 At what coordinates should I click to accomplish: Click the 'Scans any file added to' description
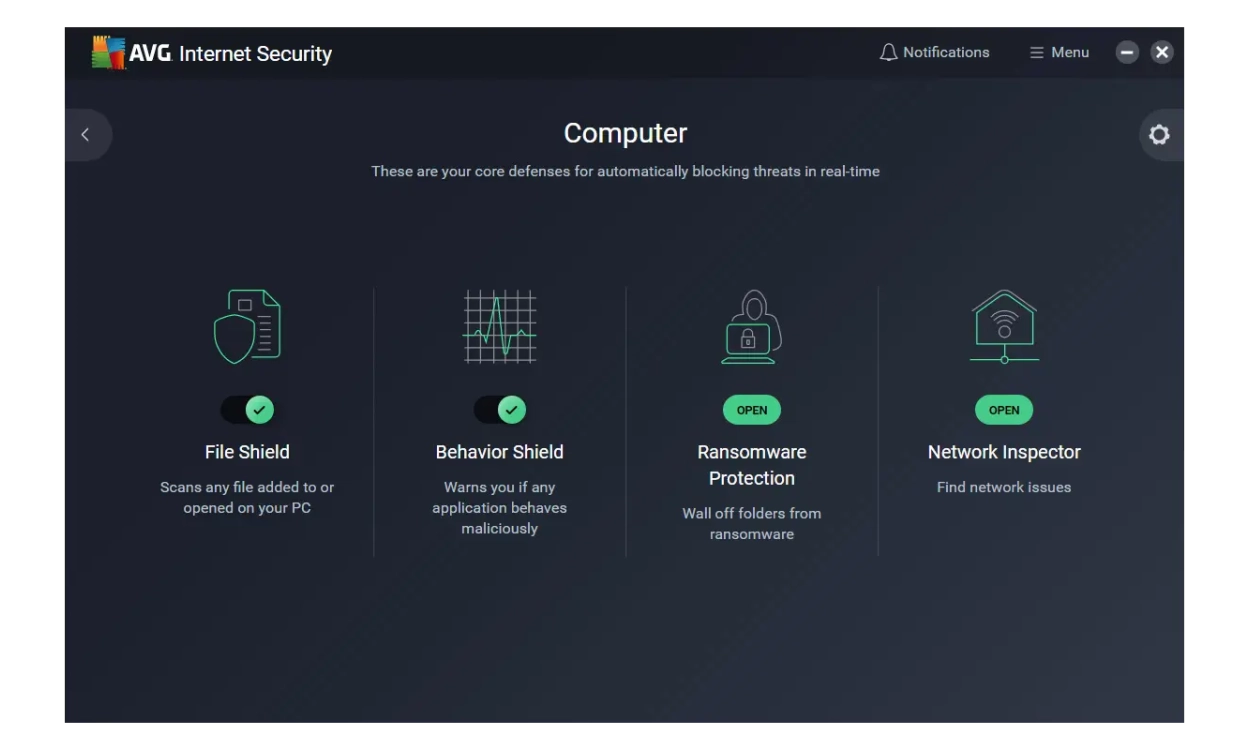pyautogui.click(x=247, y=498)
